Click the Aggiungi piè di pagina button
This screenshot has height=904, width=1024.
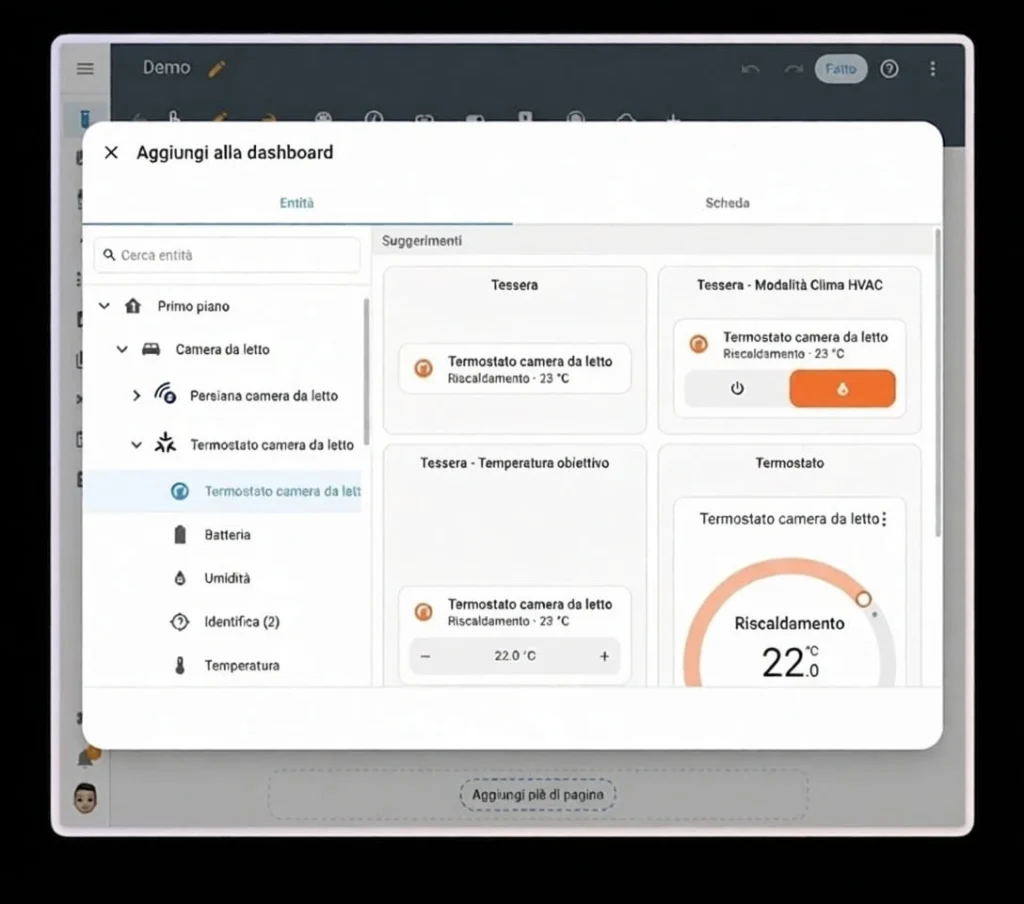click(x=537, y=795)
